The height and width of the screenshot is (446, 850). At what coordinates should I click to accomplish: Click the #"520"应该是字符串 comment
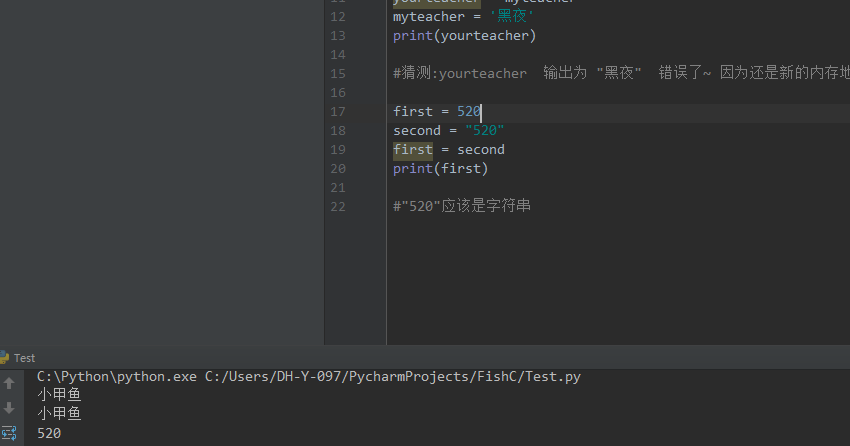462,206
